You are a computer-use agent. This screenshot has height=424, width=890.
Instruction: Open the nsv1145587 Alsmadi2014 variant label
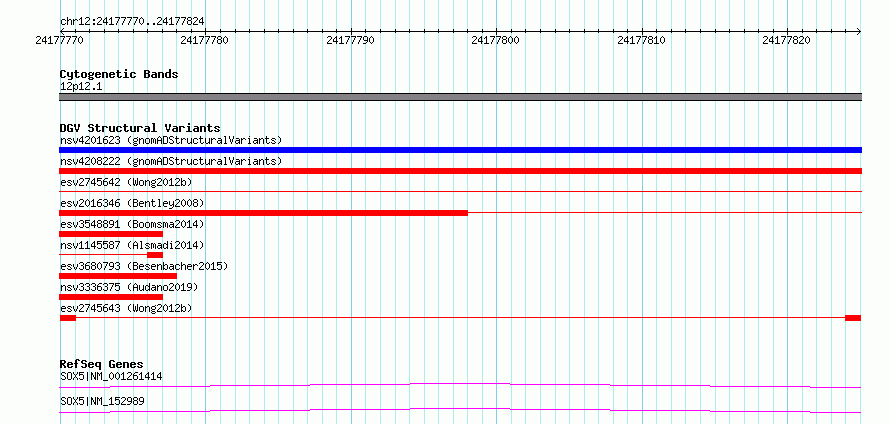(132, 245)
